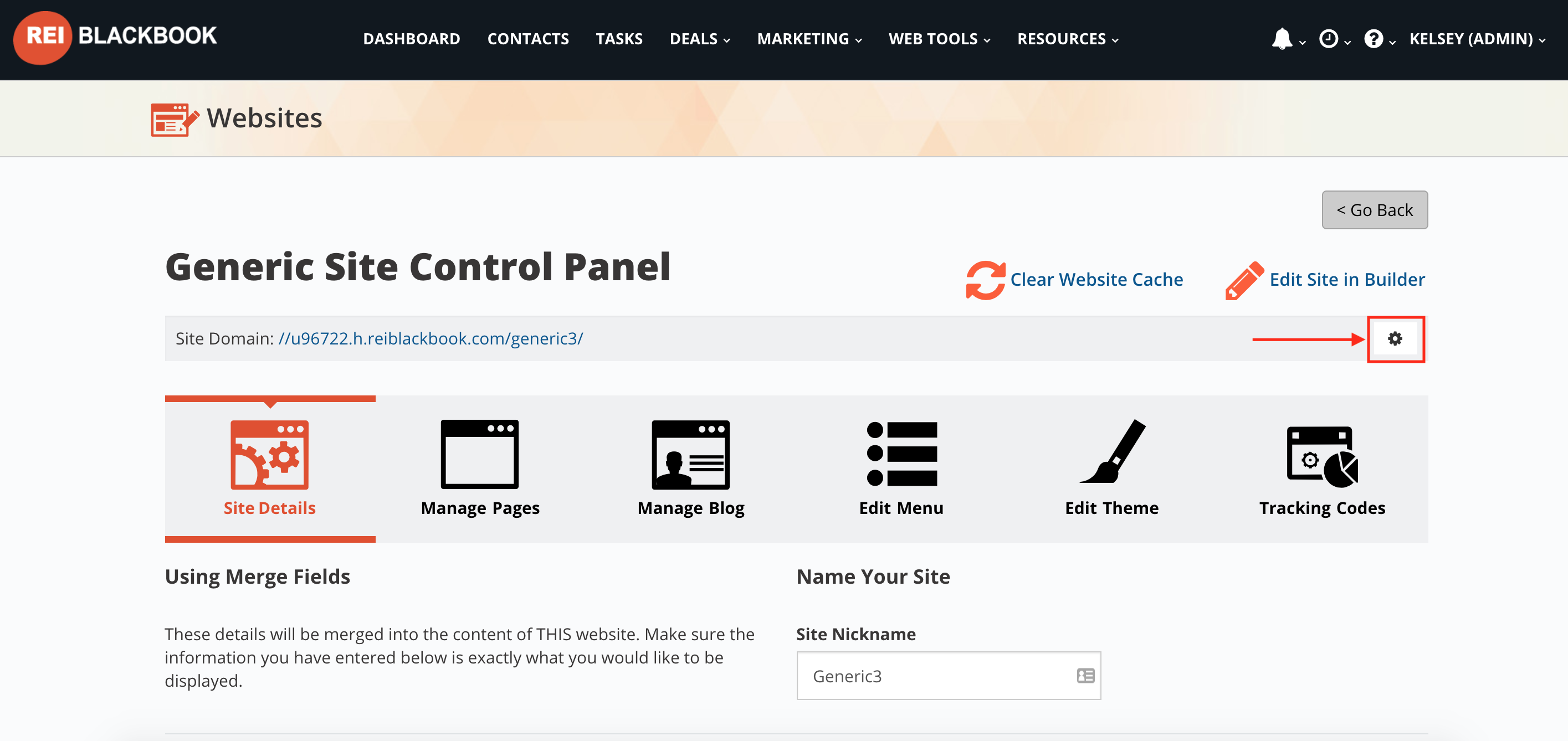Viewport: 1568px width, 741px height.
Task: Click the Clear Website Cache refresh icon
Action: click(985, 280)
